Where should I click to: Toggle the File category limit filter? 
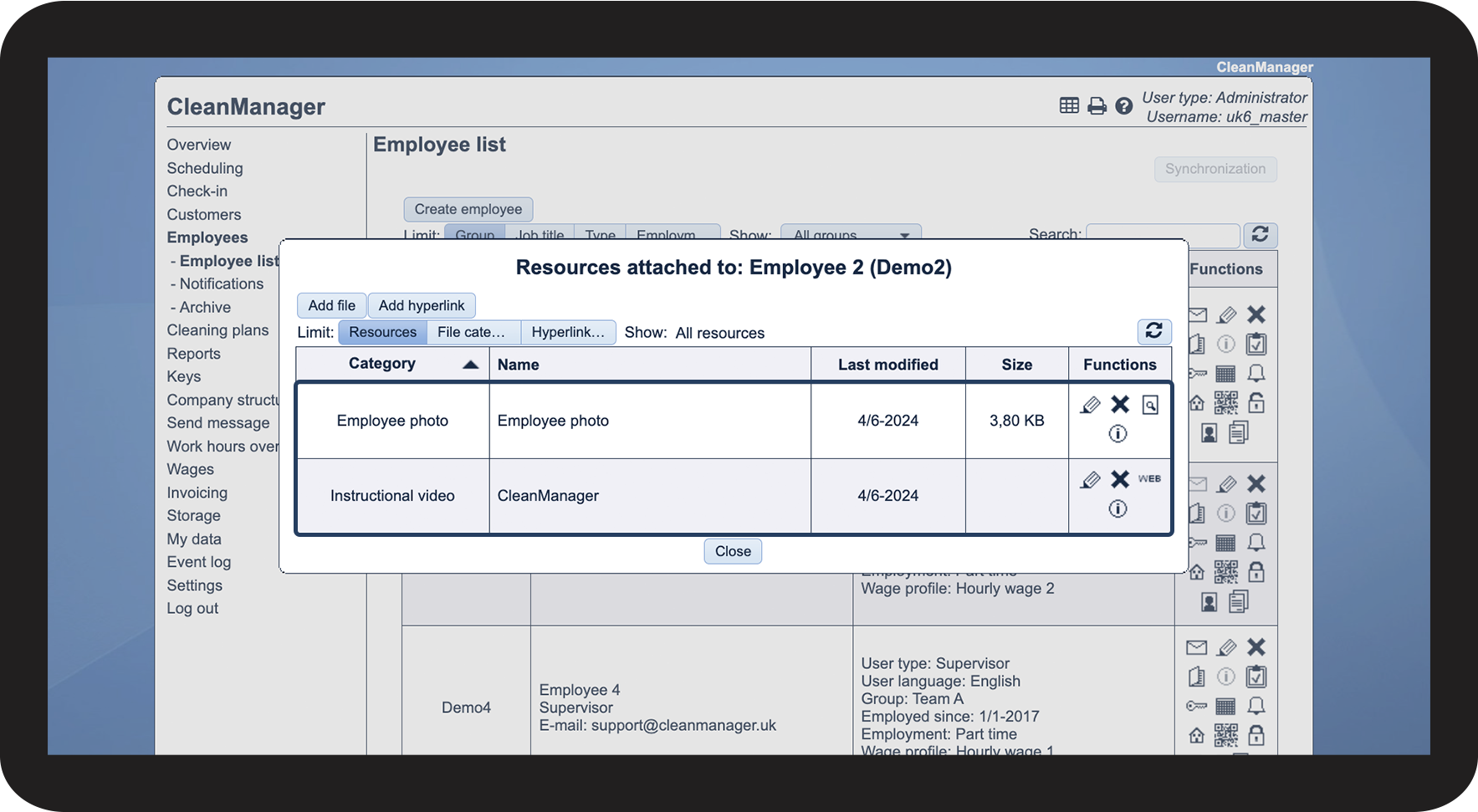(x=473, y=332)
